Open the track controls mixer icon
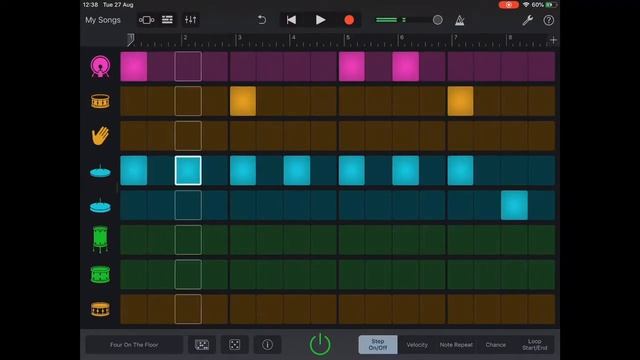The image size is (640, 360). (x=190, y=20)
